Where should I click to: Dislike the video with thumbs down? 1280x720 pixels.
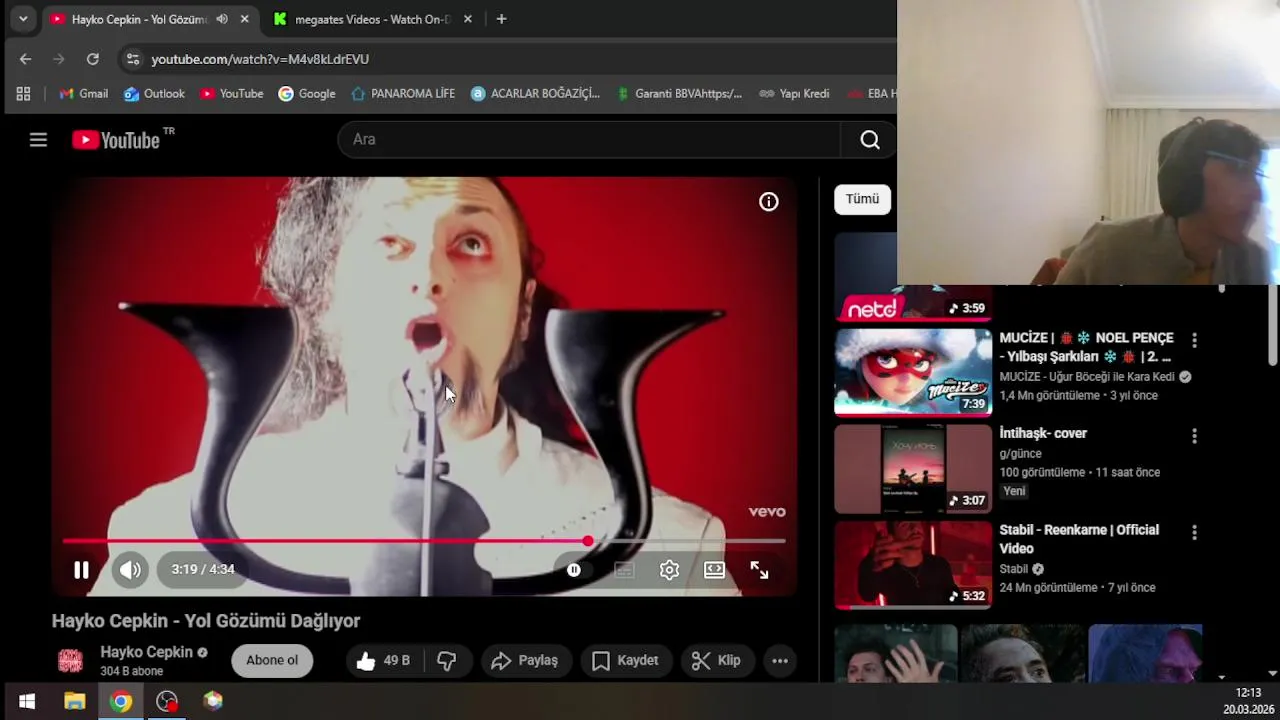(x=447, y=660)
